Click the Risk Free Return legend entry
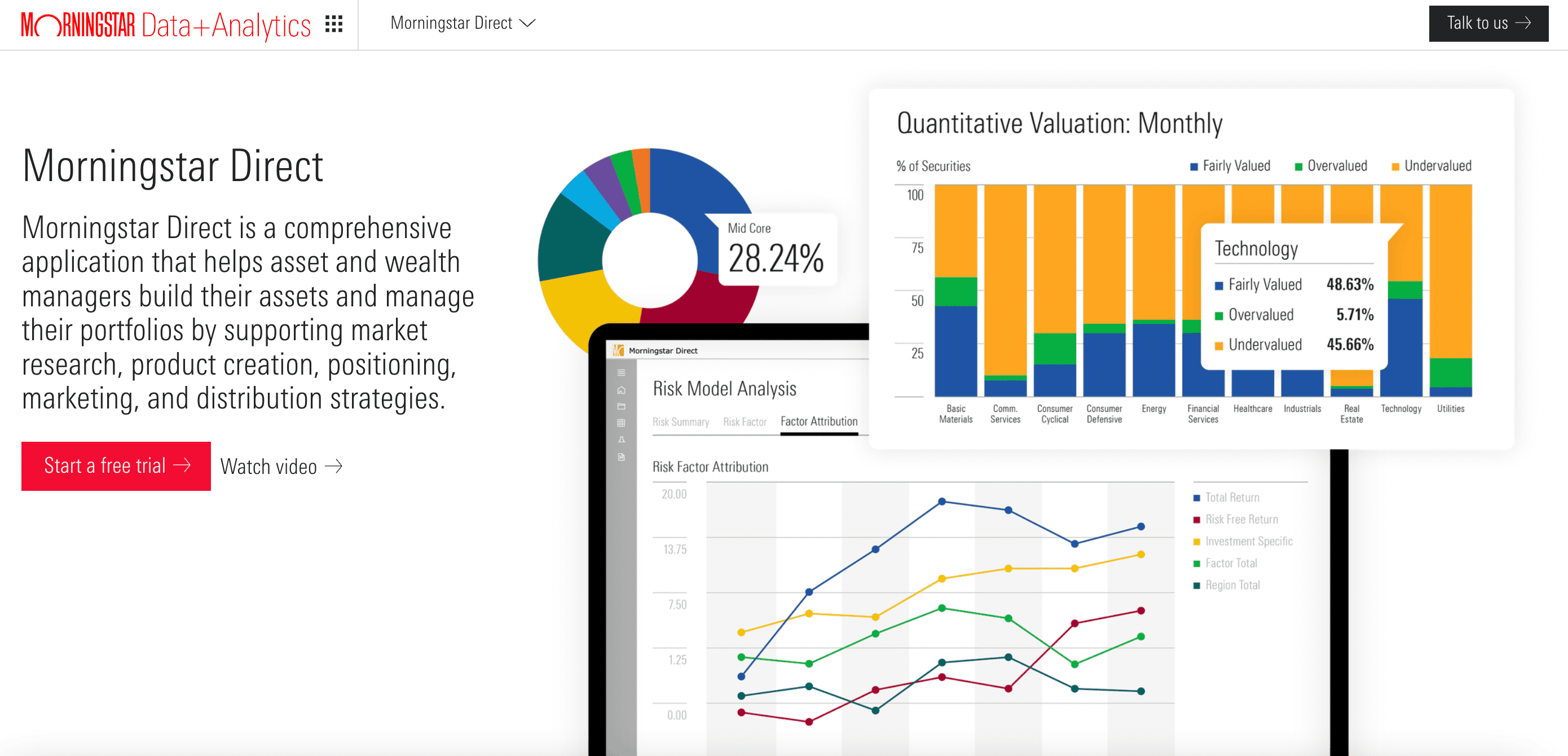The image size is (1568, 756). tap(1235, 519)
